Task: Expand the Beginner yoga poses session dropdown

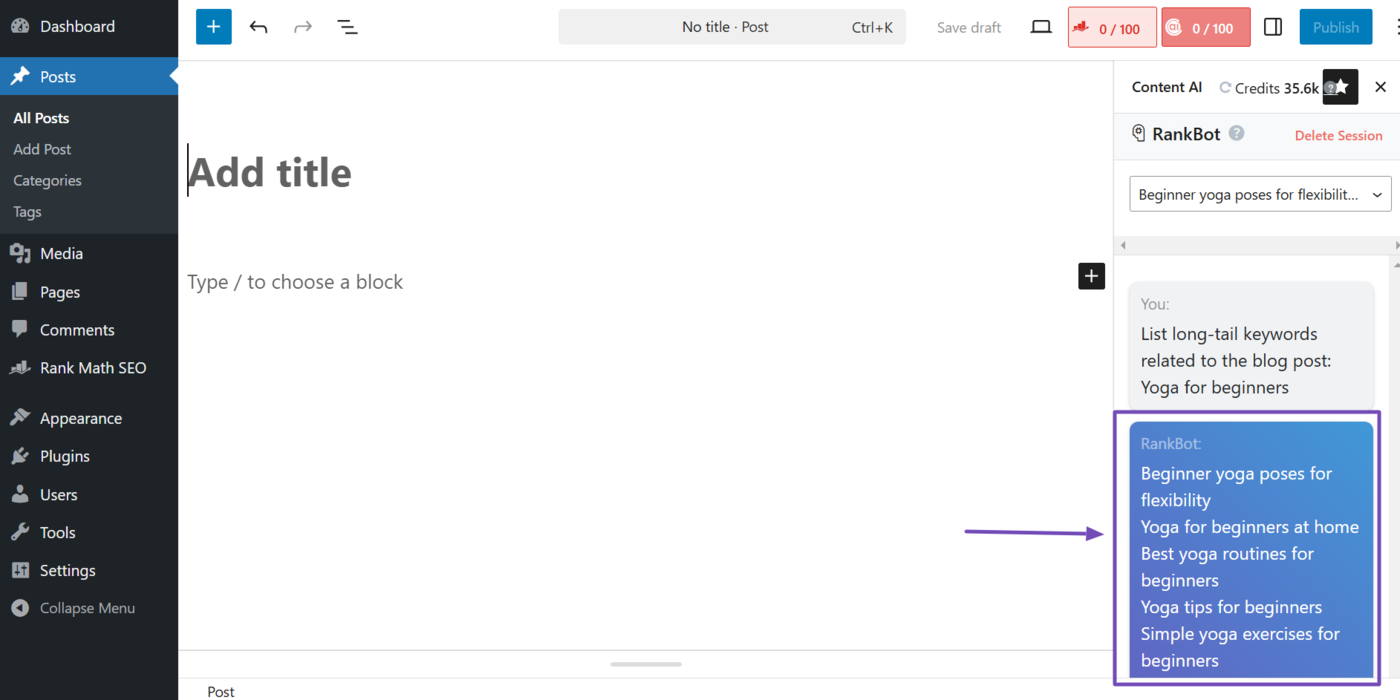Action: point(1260,194)
